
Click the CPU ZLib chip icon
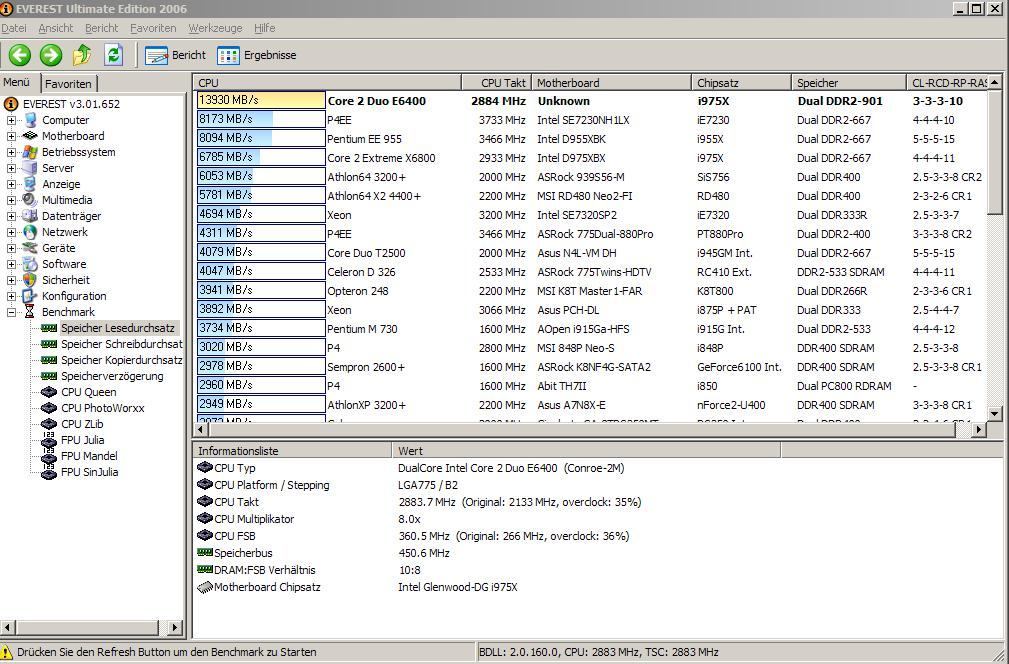tap(49, 424)
